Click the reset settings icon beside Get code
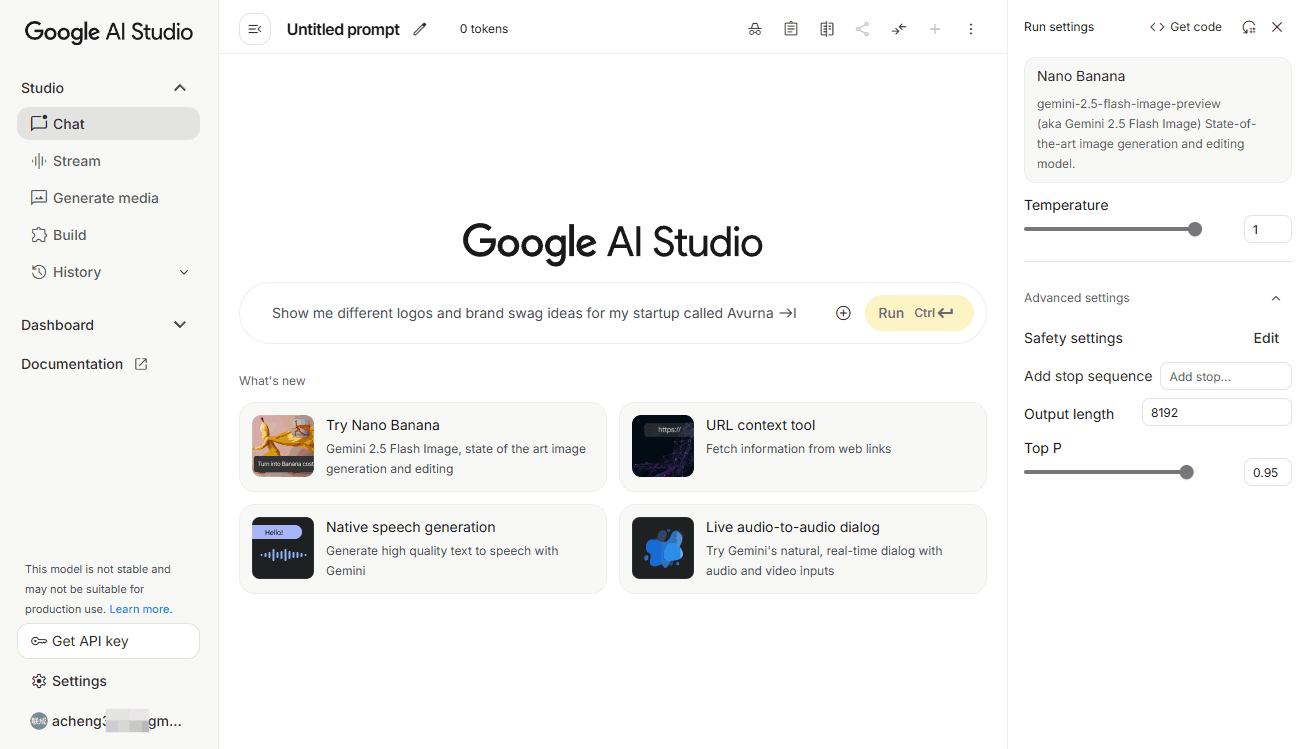 pos(1249,27)
